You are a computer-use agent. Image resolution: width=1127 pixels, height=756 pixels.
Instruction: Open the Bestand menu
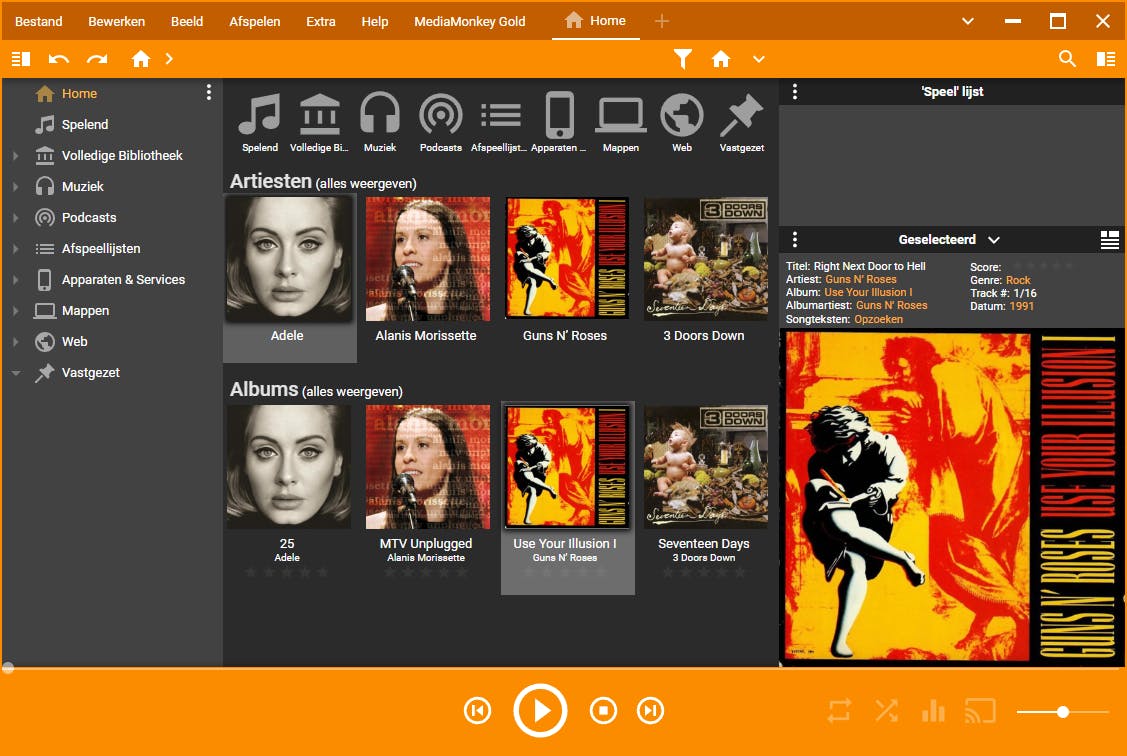(x=39, y=22)
